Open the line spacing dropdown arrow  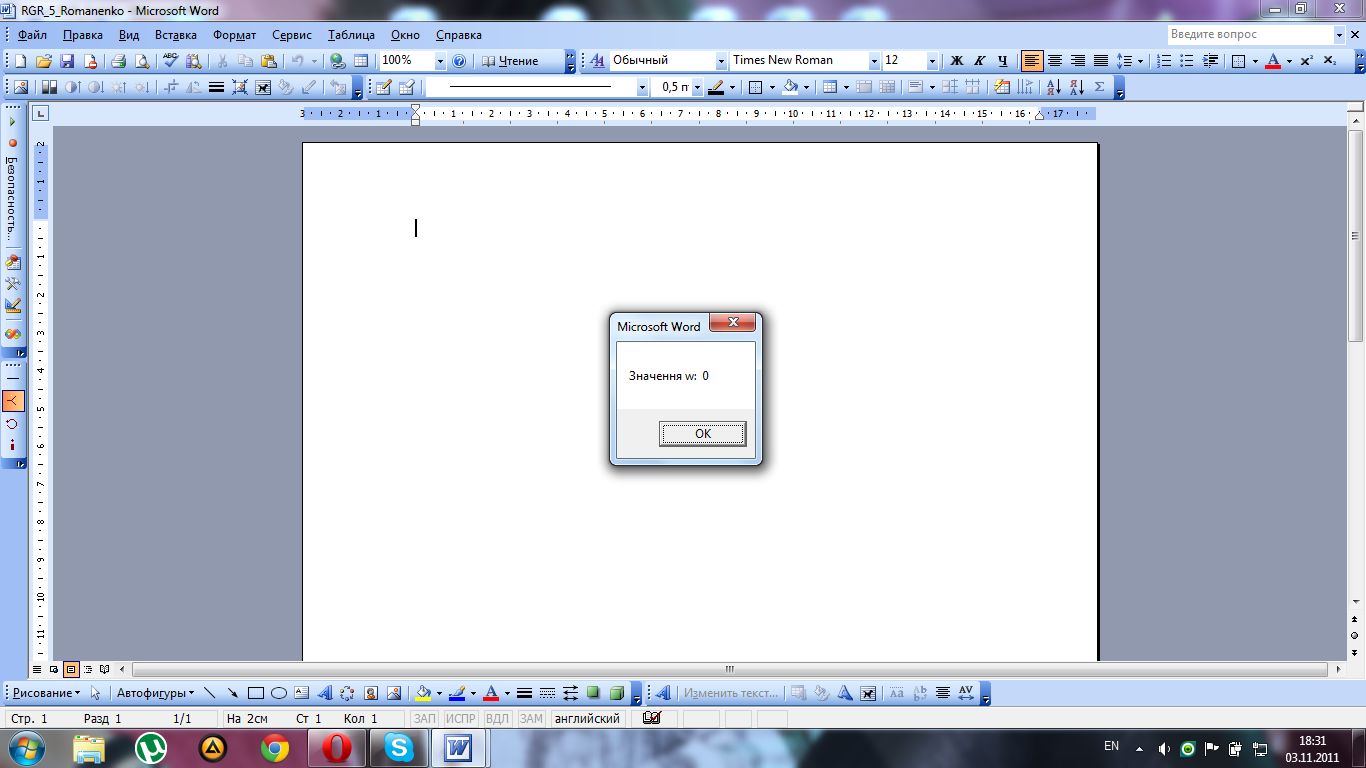1139,61
